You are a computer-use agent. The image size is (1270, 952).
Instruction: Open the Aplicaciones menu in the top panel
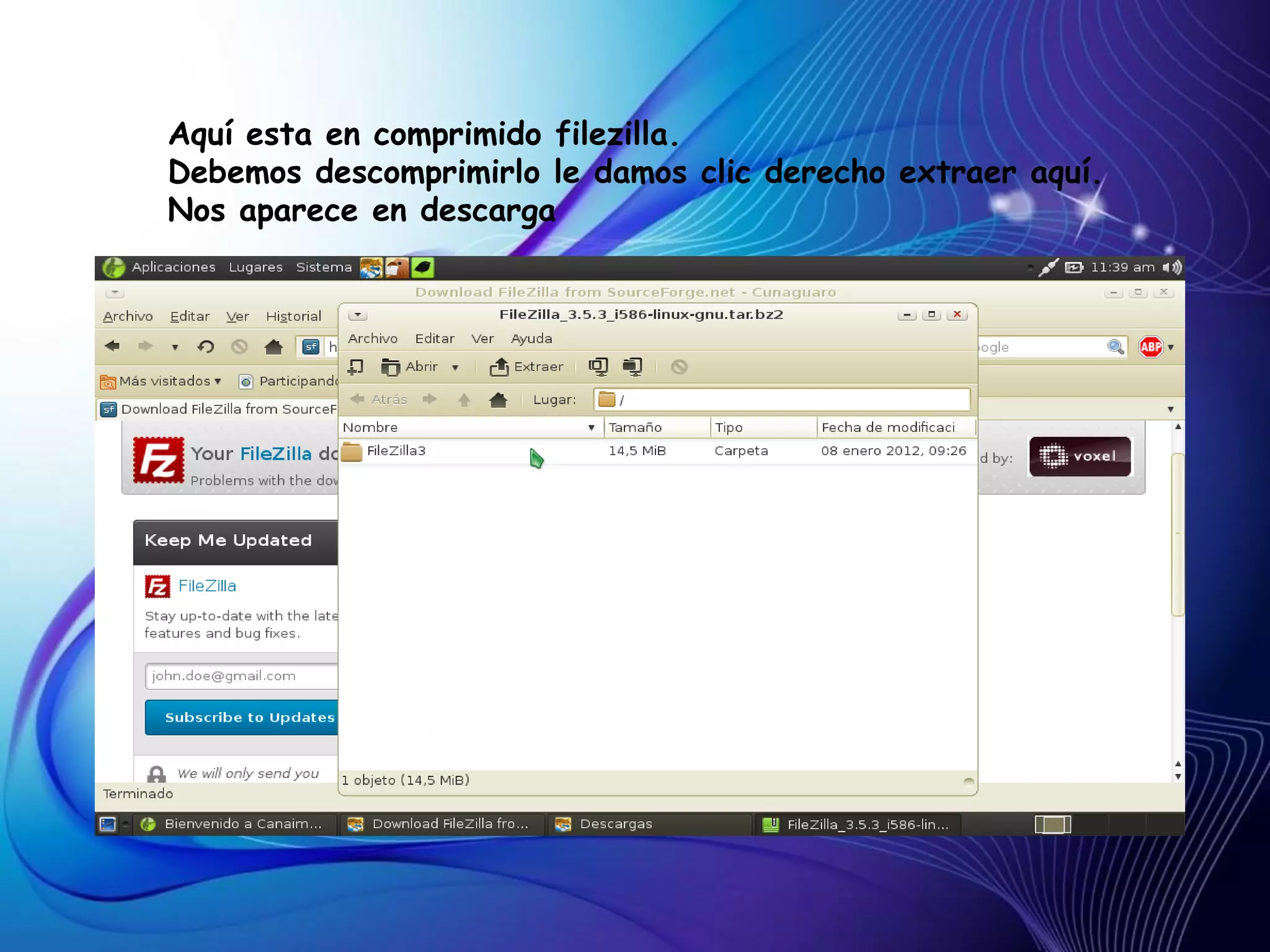173,267
